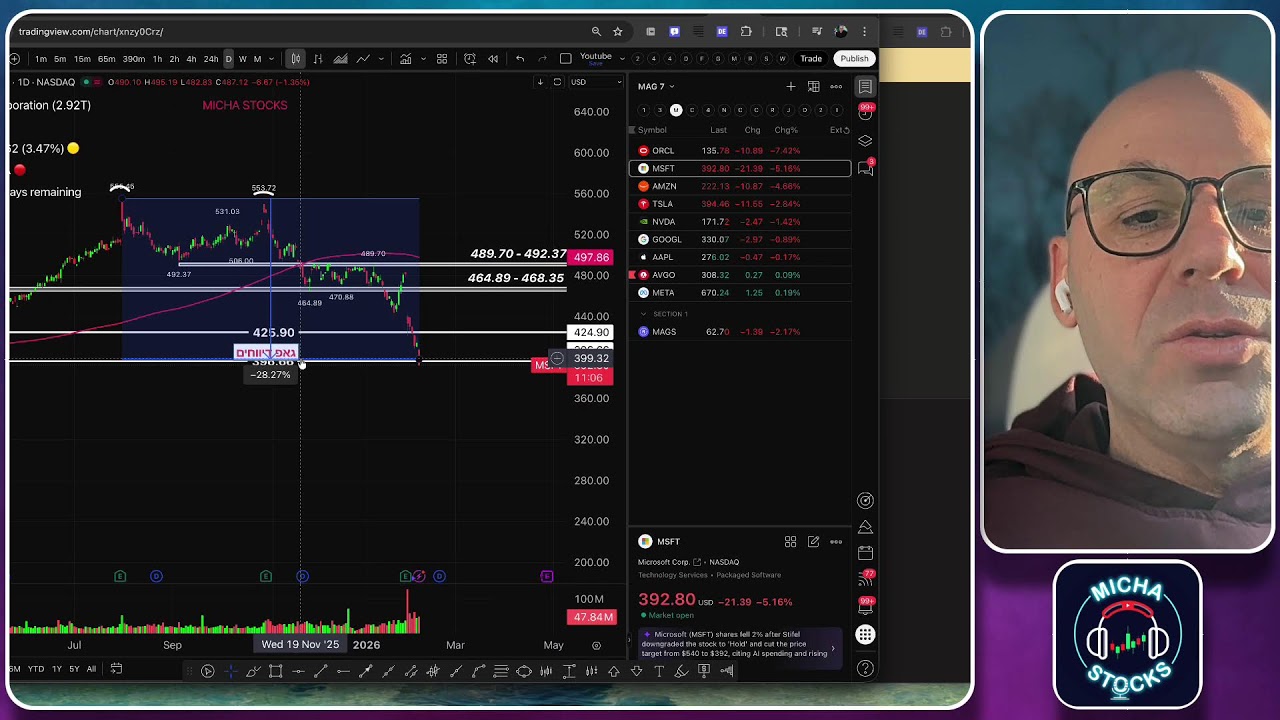Open the watchlist more options ellipsis

tap(836, 87)
